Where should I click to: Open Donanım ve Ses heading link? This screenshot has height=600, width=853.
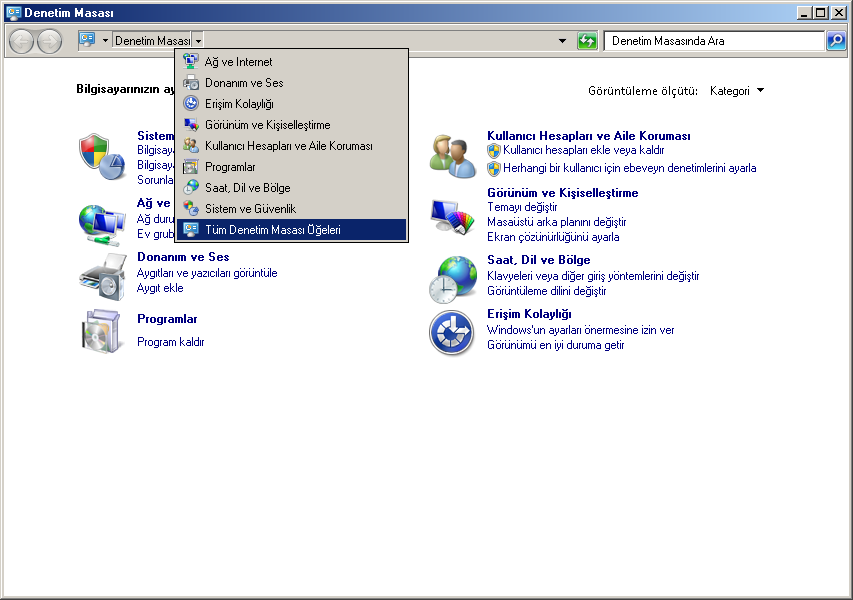click(183, 257)
